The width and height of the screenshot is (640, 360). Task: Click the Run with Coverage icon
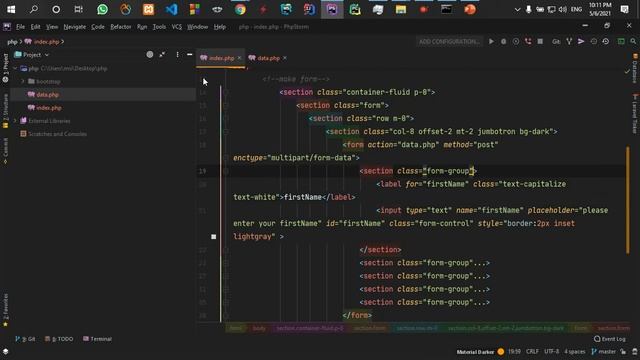click(x=516, y=42)
